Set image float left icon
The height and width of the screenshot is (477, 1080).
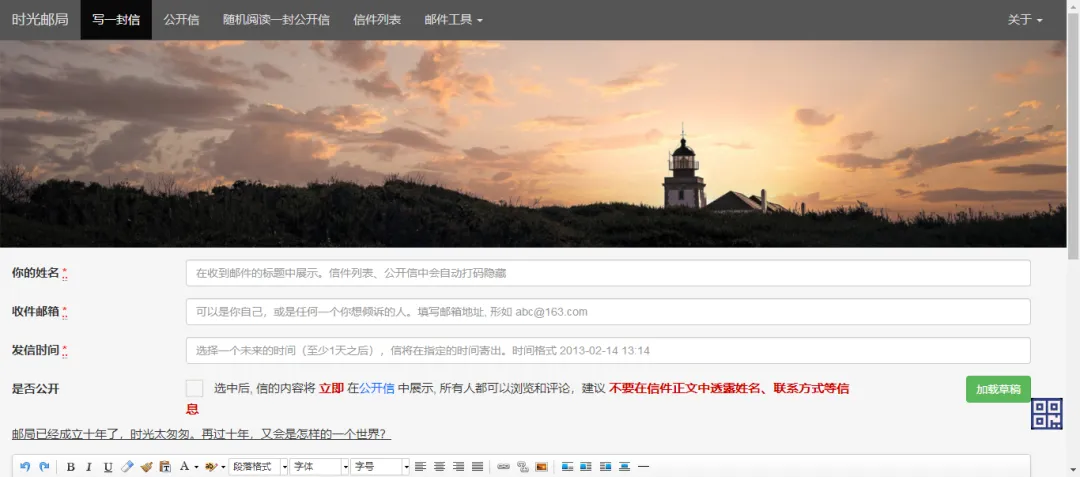[586, 467]
